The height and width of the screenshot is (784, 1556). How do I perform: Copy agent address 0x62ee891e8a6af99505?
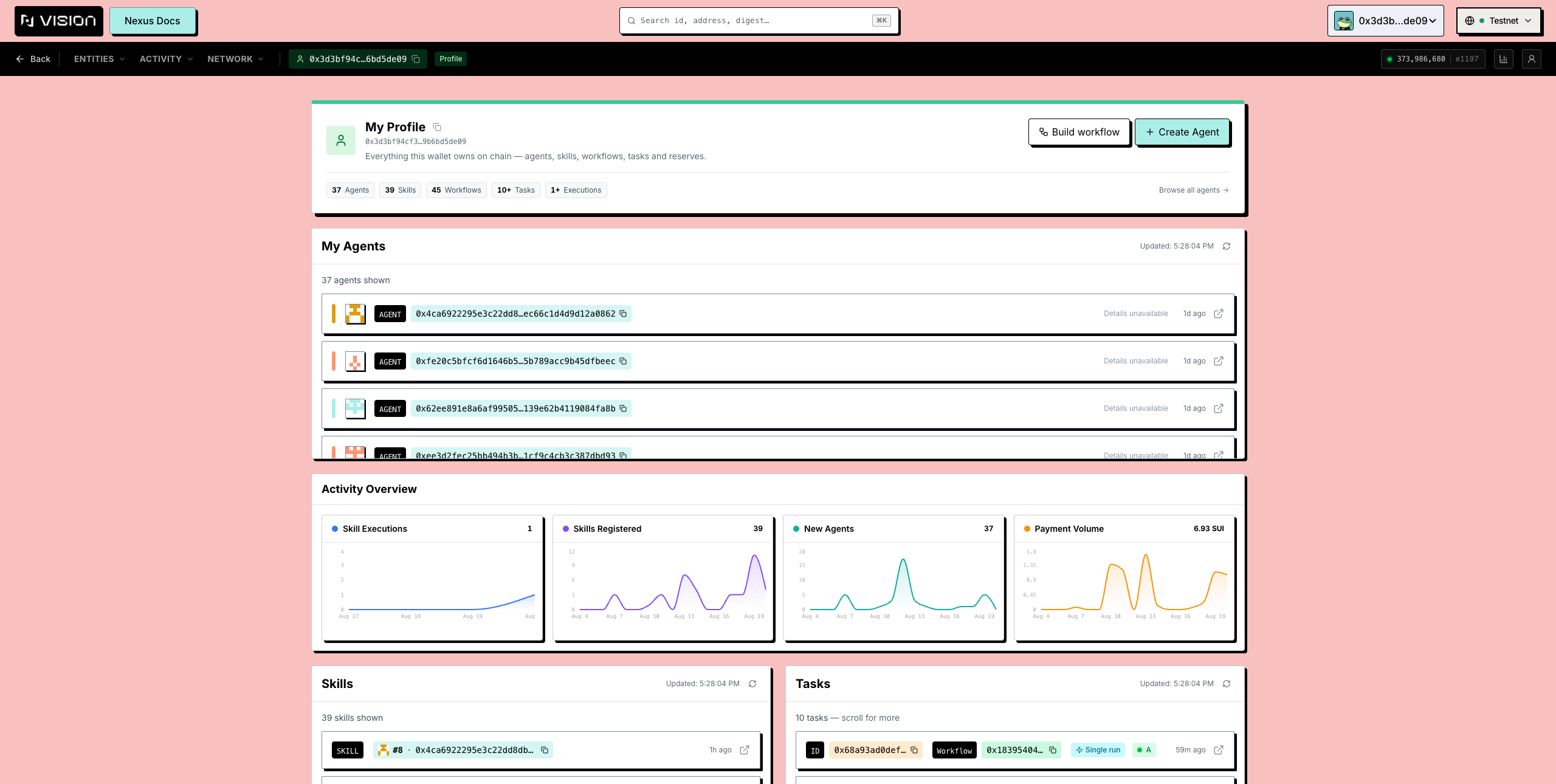623,408
